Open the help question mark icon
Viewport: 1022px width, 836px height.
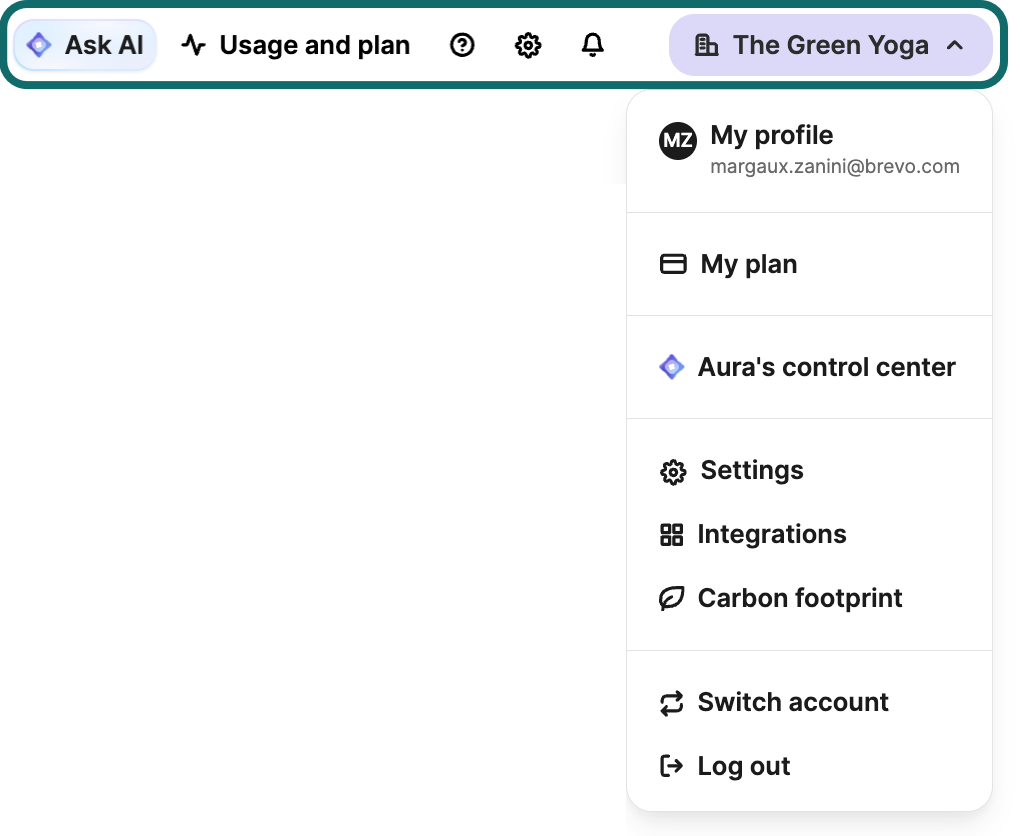pos(461,44)
